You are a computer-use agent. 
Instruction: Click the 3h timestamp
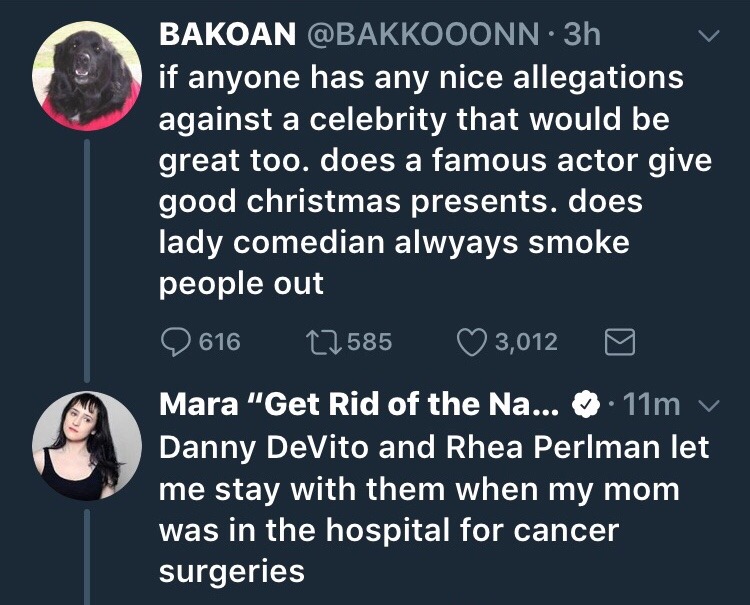click(583, 35)
